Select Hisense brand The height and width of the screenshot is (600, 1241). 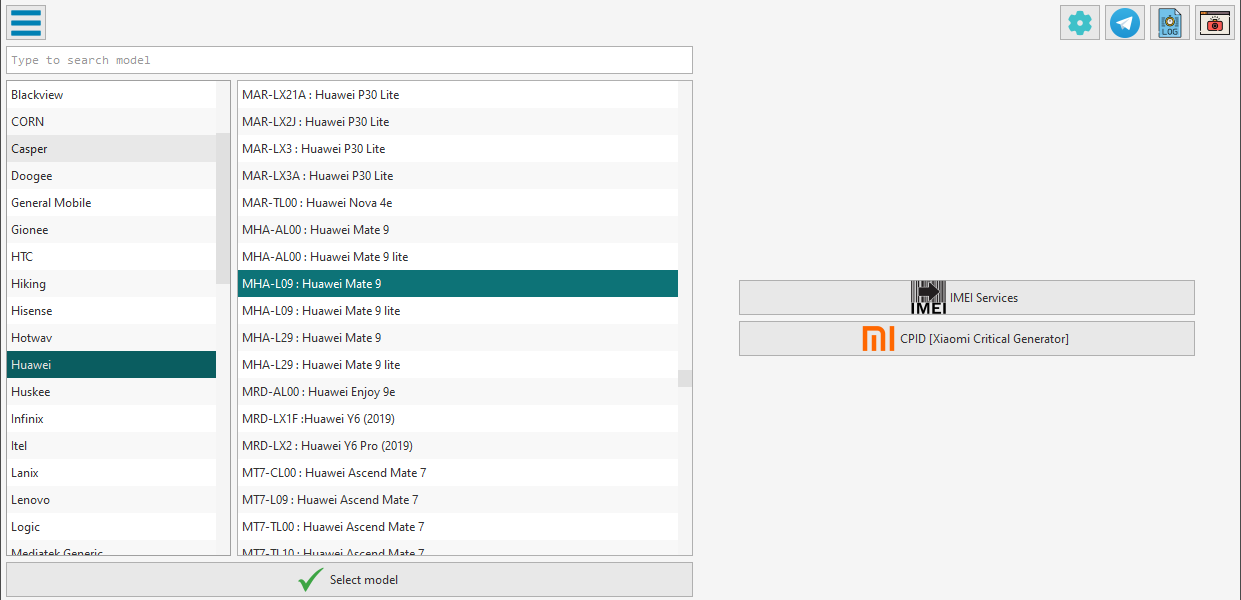[x=111, y=311]
